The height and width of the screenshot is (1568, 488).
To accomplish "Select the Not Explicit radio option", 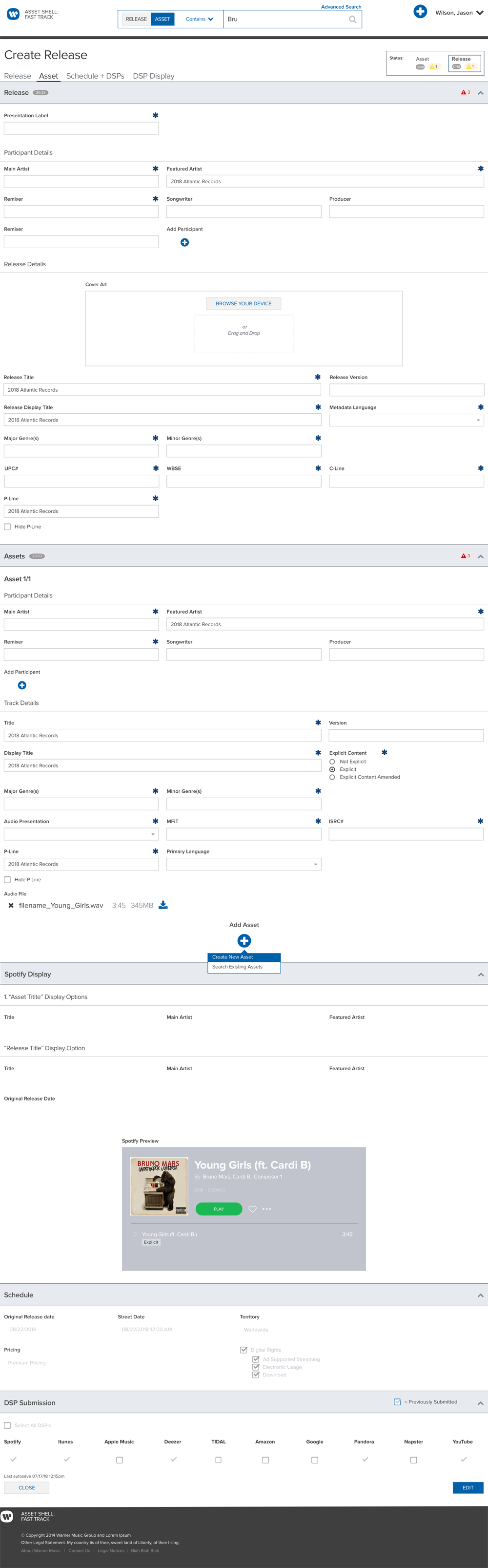I will [332, 762].
